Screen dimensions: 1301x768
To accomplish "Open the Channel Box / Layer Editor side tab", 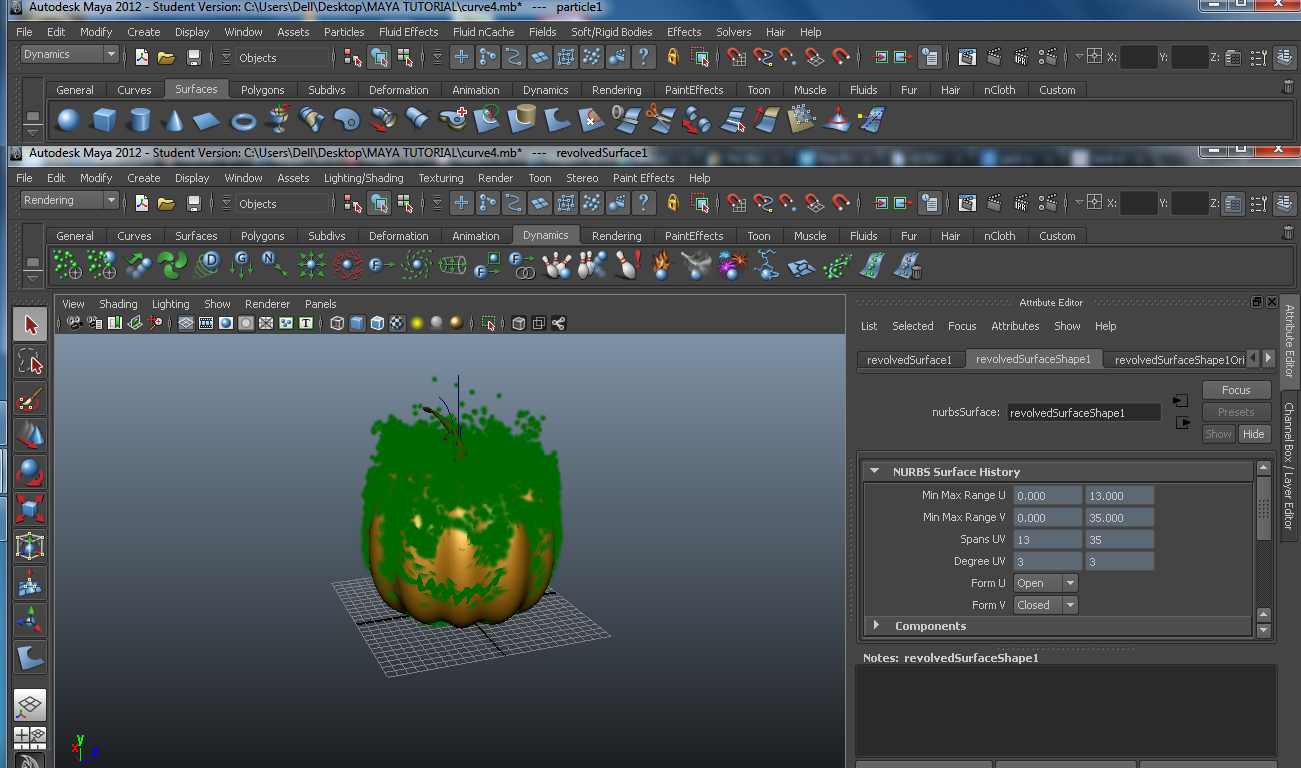I will pyautogui.click(x=1290, y=466).
